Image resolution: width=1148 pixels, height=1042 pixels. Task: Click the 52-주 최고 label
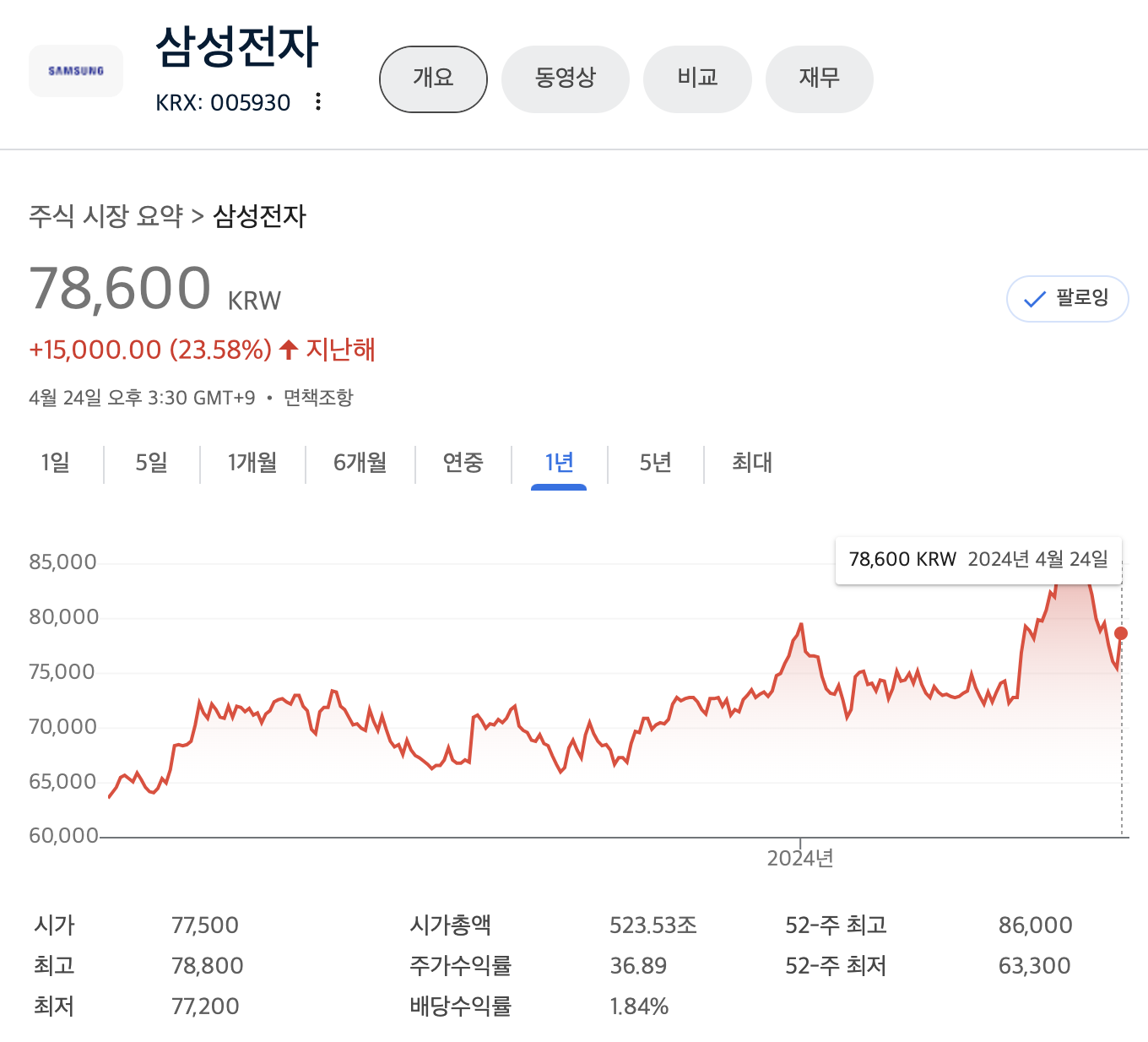coord(836,925)
